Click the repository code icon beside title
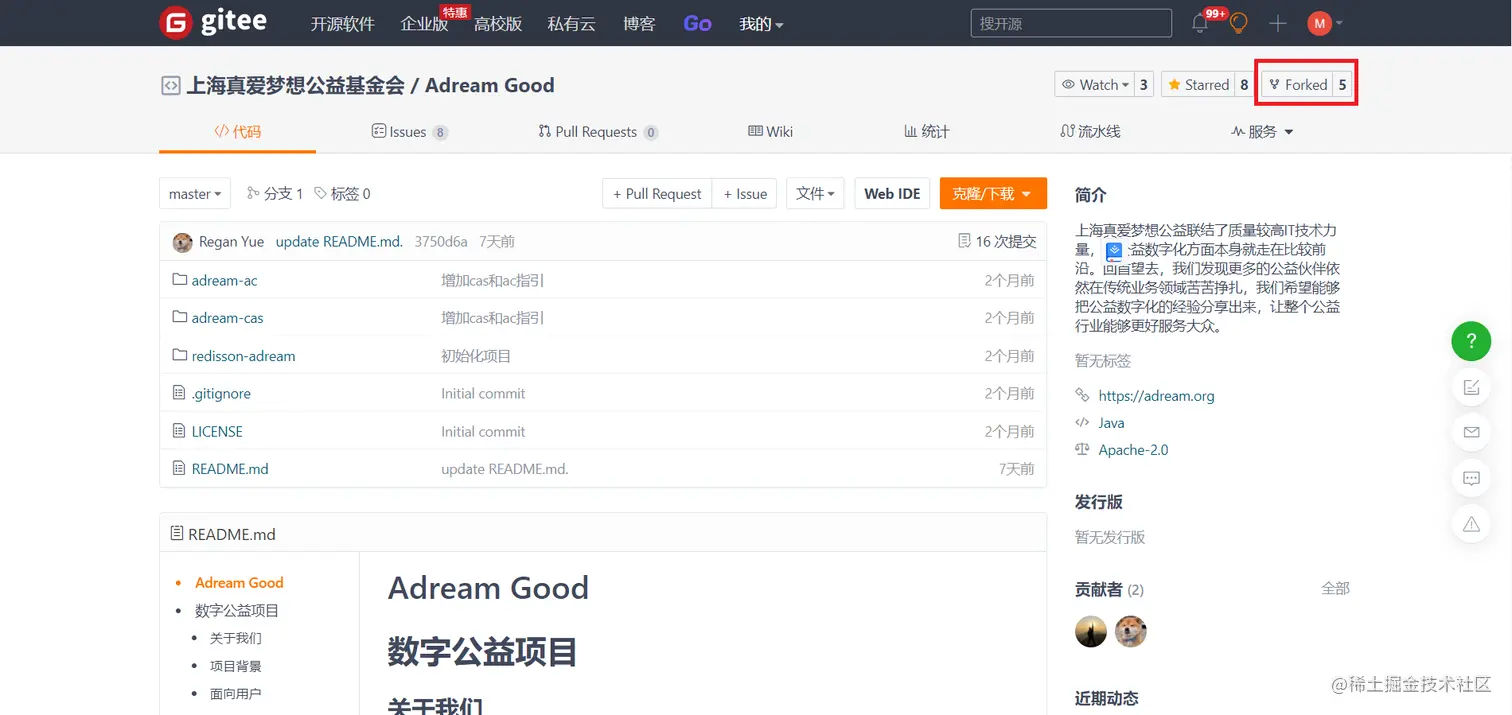Screen dimensions: 1512x715 click(x=171, y=86)
